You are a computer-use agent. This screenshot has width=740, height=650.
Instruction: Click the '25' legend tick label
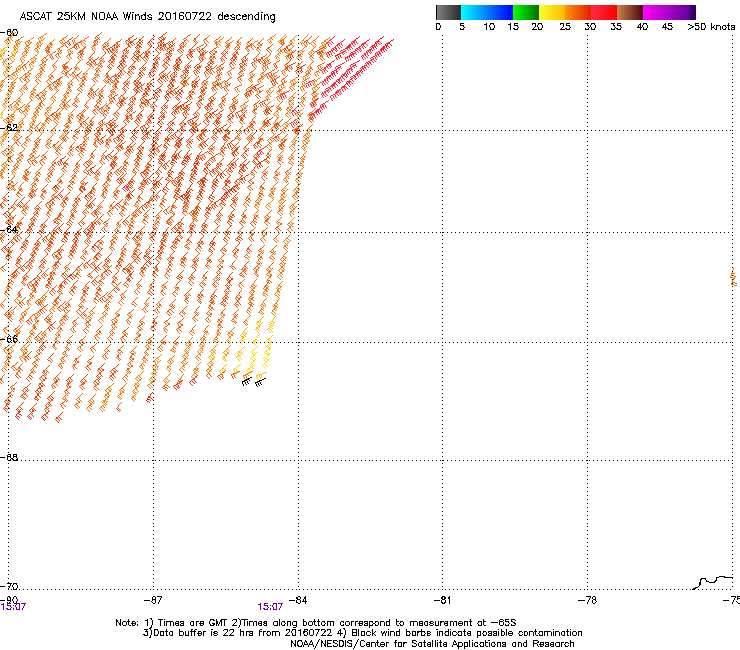[565, 27]
